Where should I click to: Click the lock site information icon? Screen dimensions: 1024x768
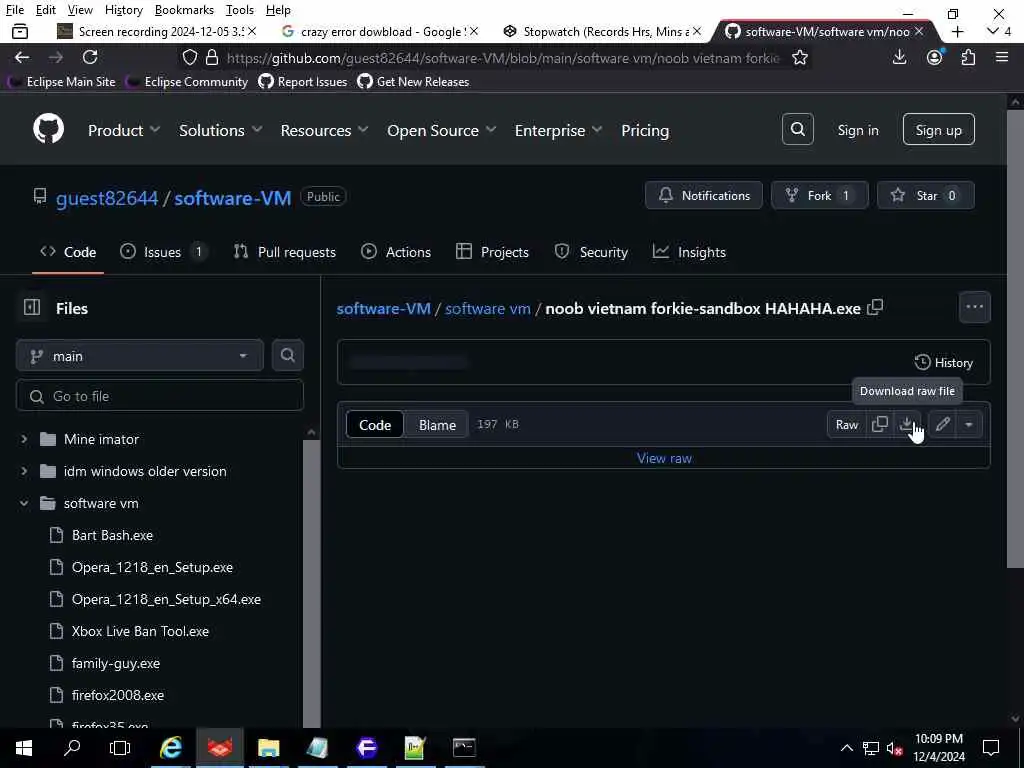tap(212, 57)
